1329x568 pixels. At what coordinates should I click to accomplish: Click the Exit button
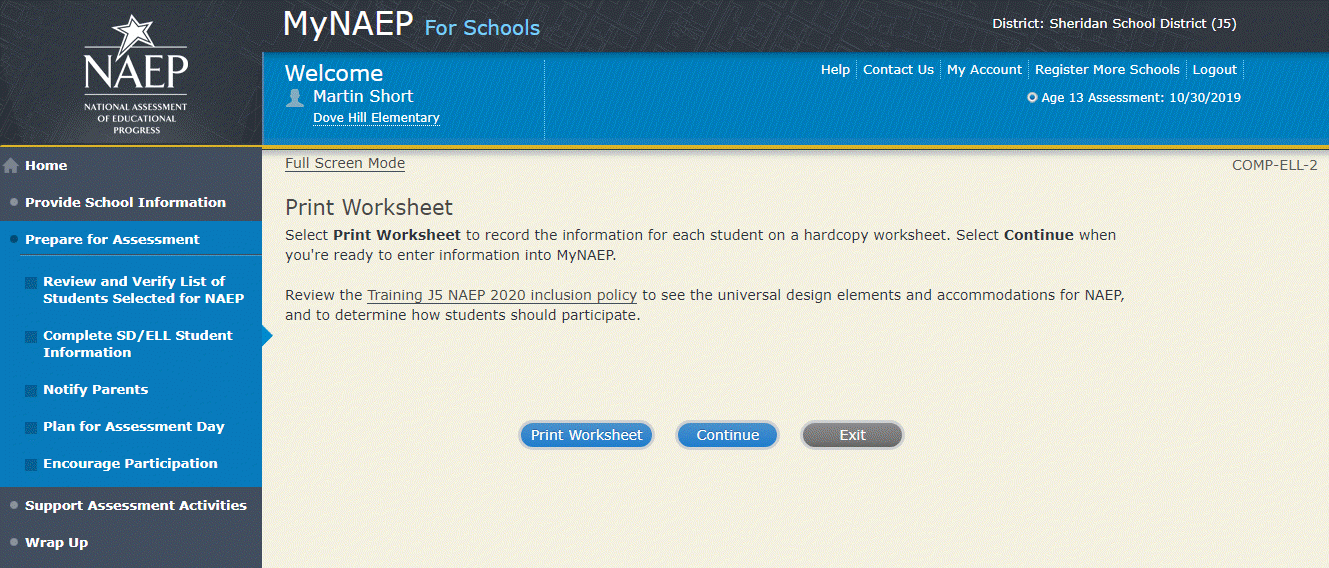tap(852, 435)
